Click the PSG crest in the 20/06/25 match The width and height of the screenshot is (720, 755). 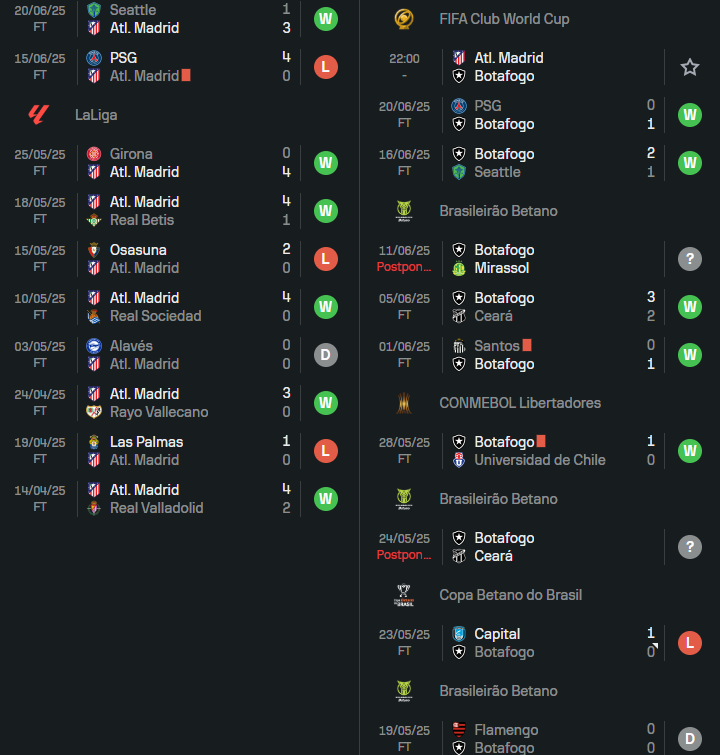(459, 106)
